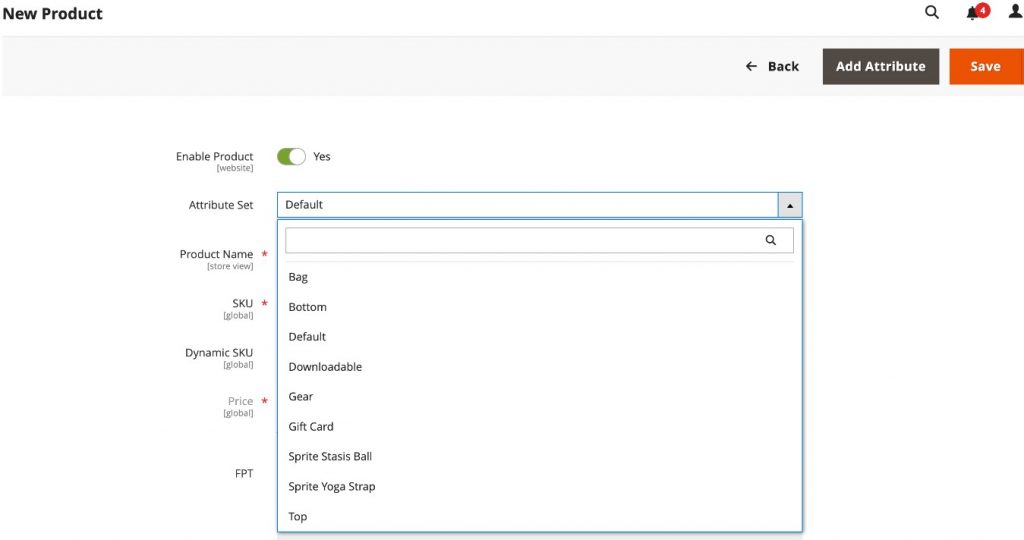Select Sprite Stasis Ball option
The height and width of the screenshot is (540, 1024).
tap(330, 457)
